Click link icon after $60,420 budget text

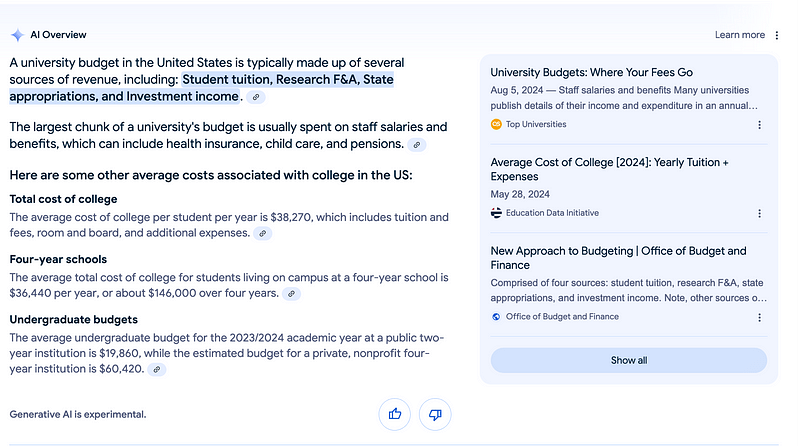157,370
